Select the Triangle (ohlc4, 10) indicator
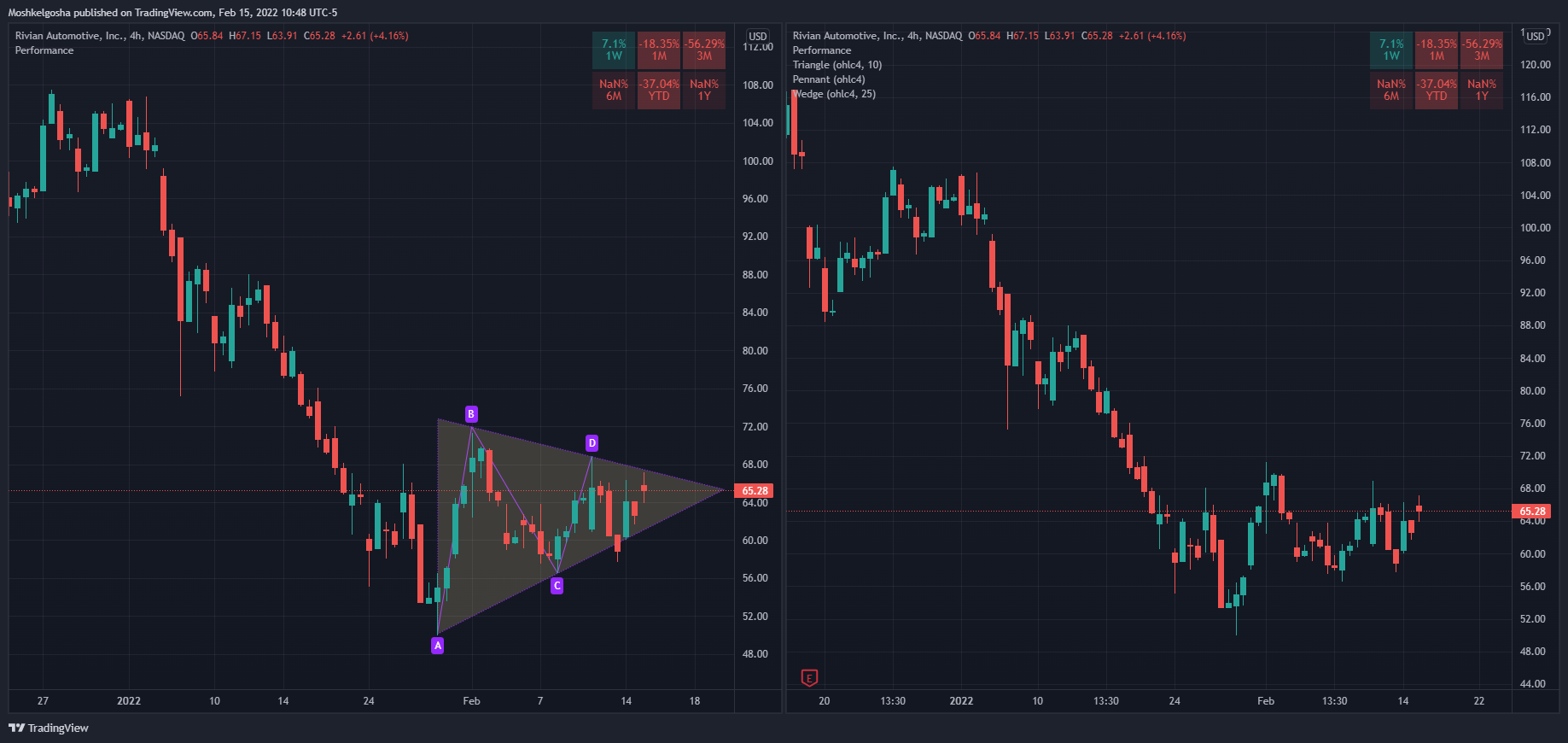The height and width of the screenshot is (743, 1568). 837,65
